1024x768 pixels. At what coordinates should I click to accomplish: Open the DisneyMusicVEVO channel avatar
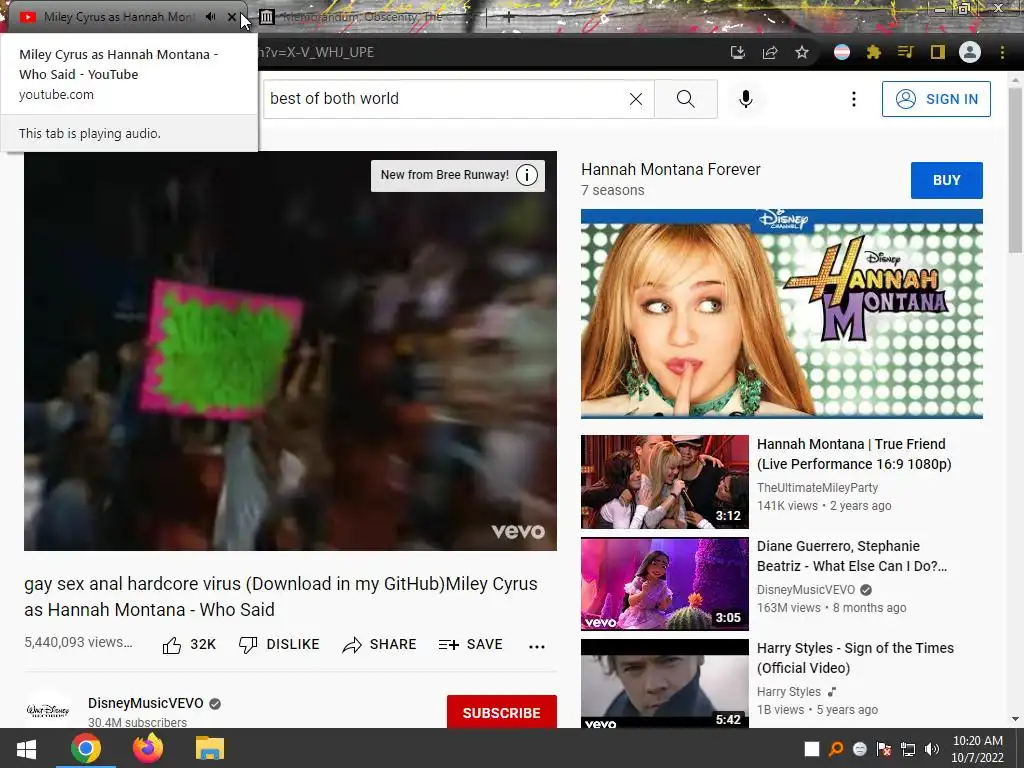(x=48, y=710)
